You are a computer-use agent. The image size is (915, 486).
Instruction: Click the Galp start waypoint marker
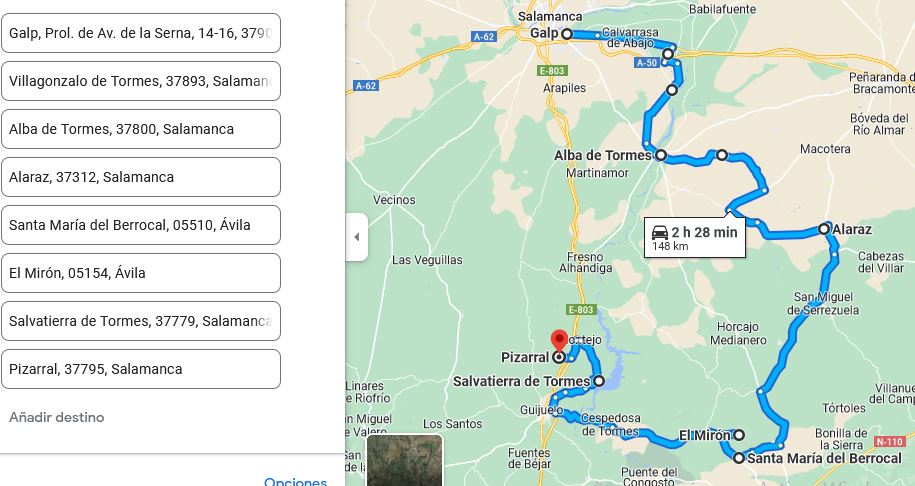566,34
